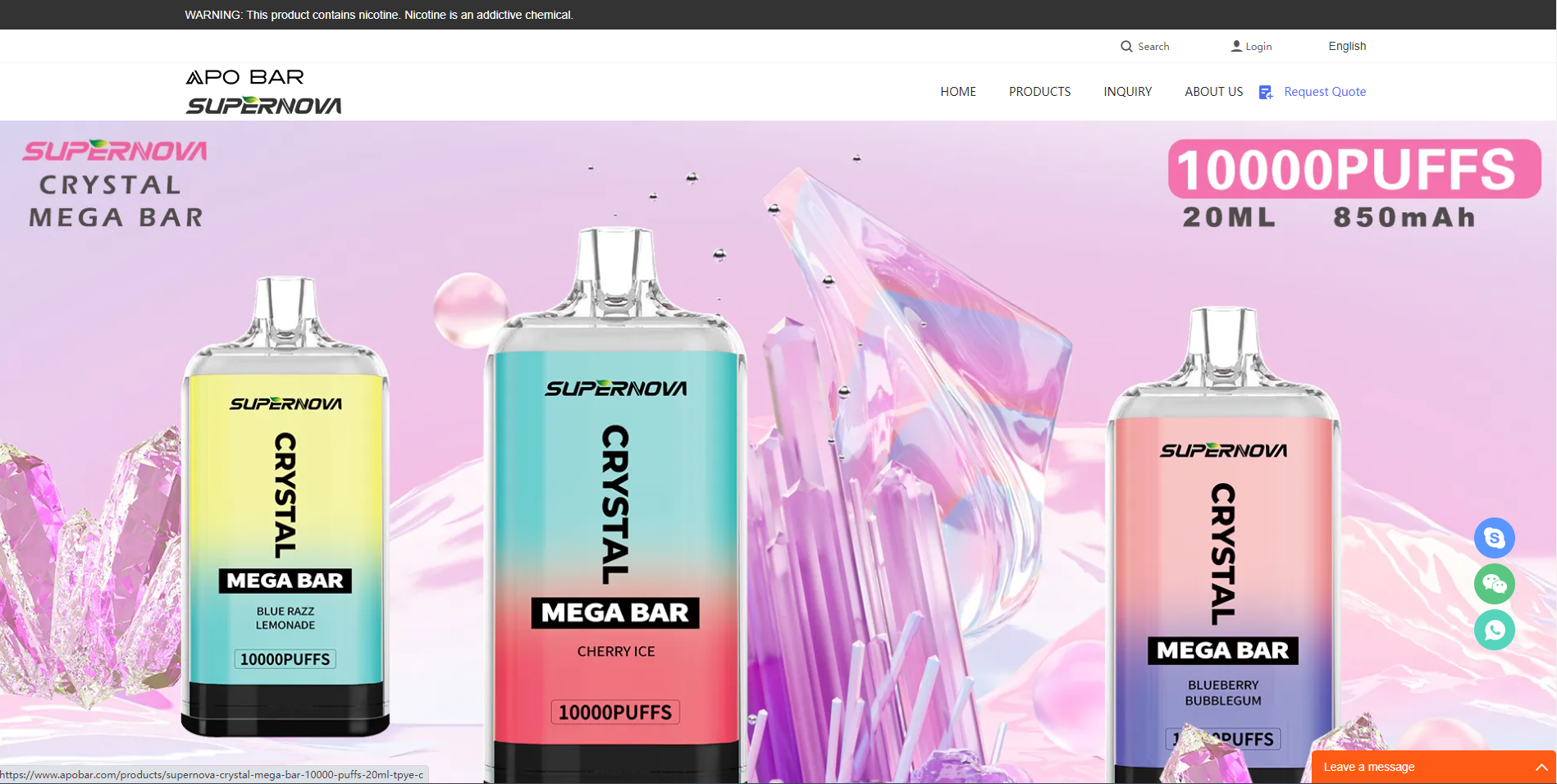This screenshot has width=1557, height=784.
Task: Click the Request Quote document icon
Action: [x=1266, y=92]
